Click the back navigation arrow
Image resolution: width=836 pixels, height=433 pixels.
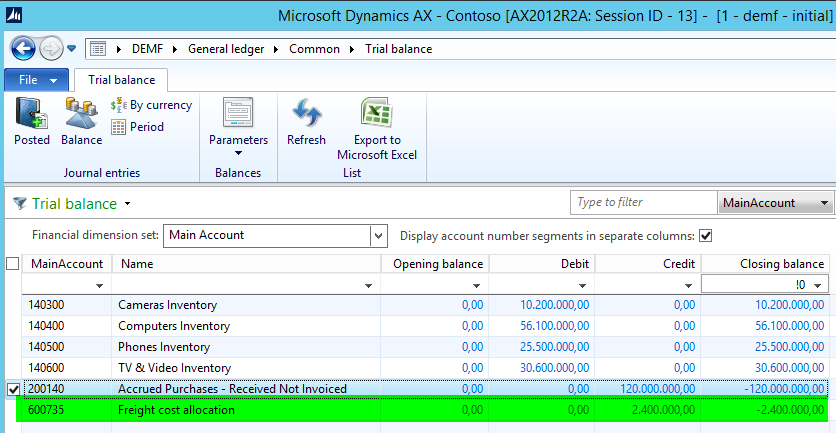pyautogui.click(x=23, y=48)
